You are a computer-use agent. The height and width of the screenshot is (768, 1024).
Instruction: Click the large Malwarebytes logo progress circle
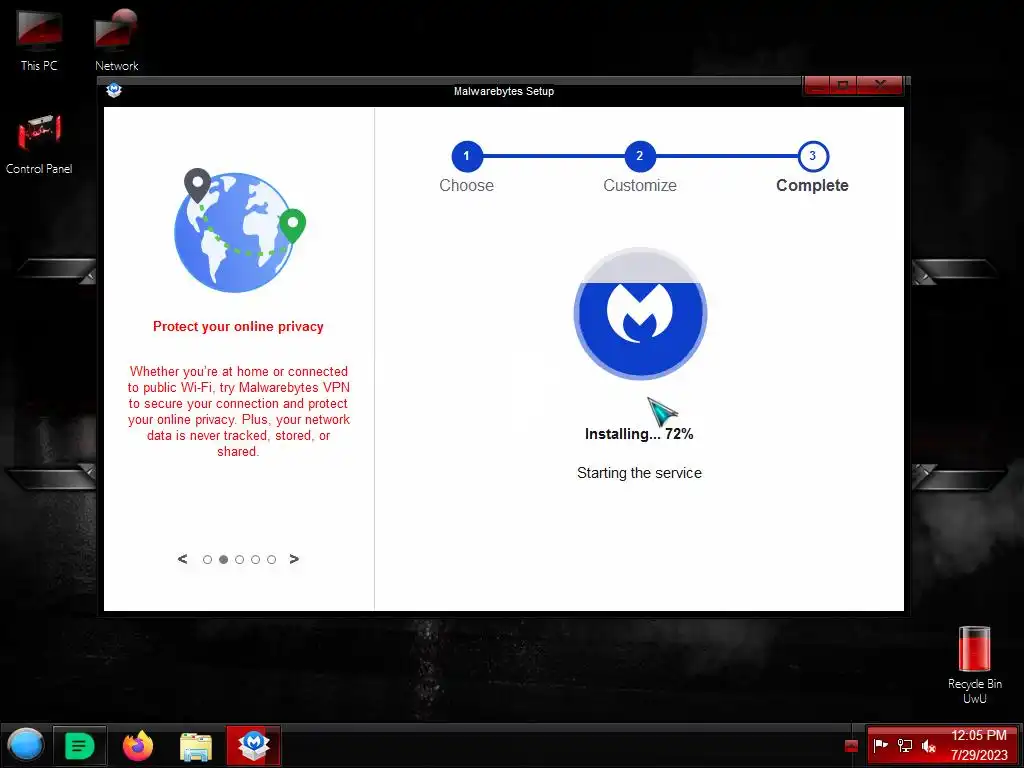(x=640, y=313)
